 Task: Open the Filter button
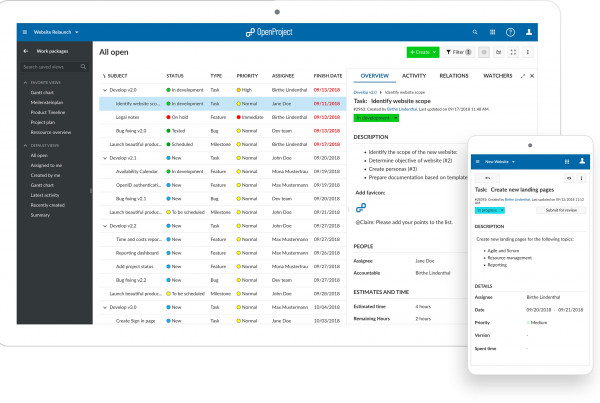(458, 52)
